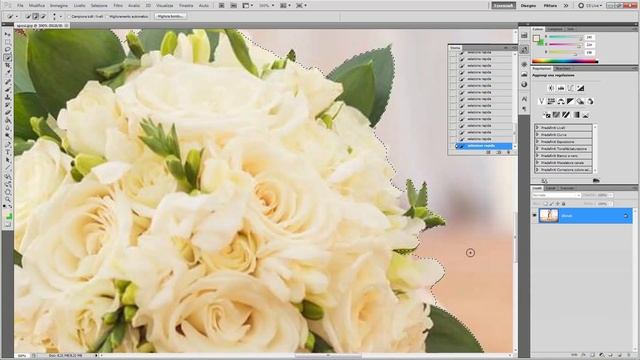
Task: Add a Black & White adjustment
Action: [x=571, y=101]
